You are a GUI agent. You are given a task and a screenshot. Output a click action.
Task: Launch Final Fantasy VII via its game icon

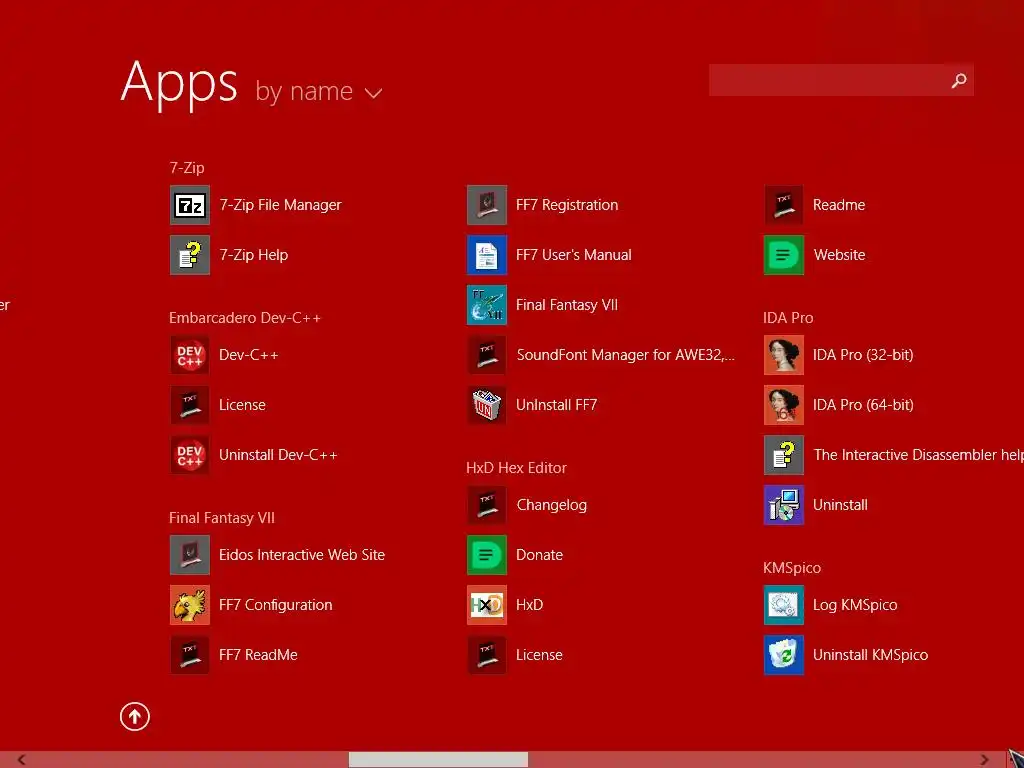tap(487, 305)
